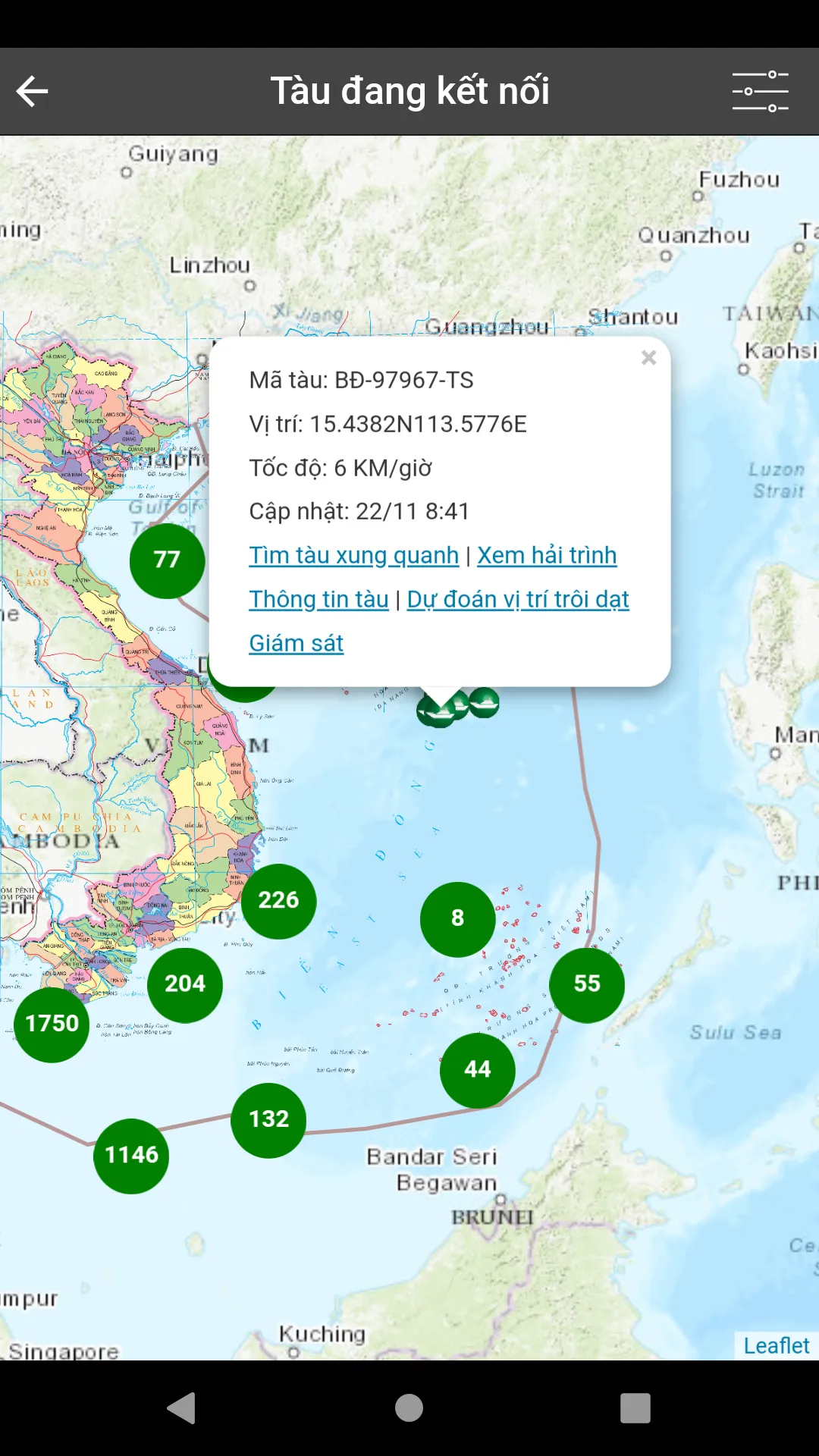This screenshot has height=1456, width=819.
Task: Tap the 'Fuzhou' map label
Action: tap(739, 180)
